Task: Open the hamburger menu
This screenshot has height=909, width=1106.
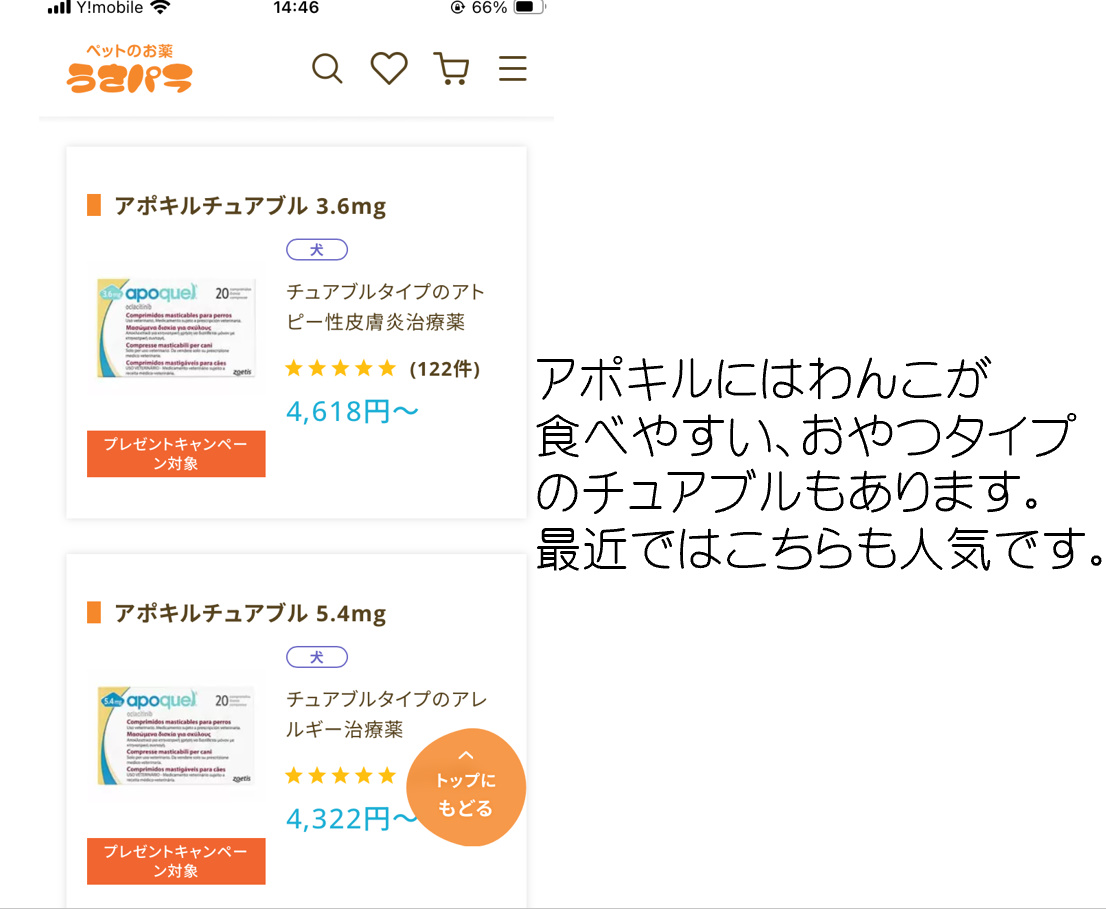Action: tap(513, 68)
